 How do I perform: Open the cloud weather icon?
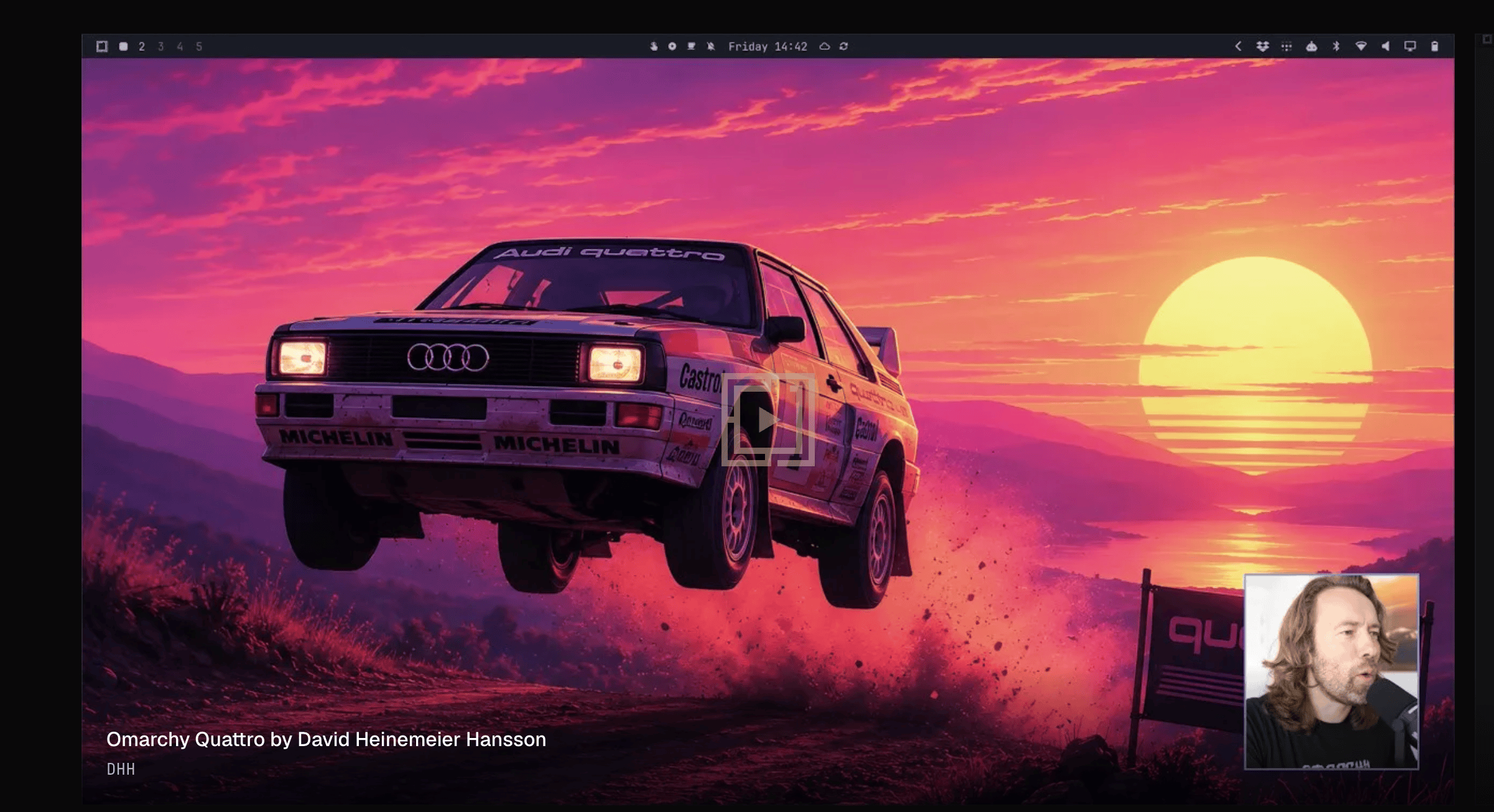click(825, 46)
